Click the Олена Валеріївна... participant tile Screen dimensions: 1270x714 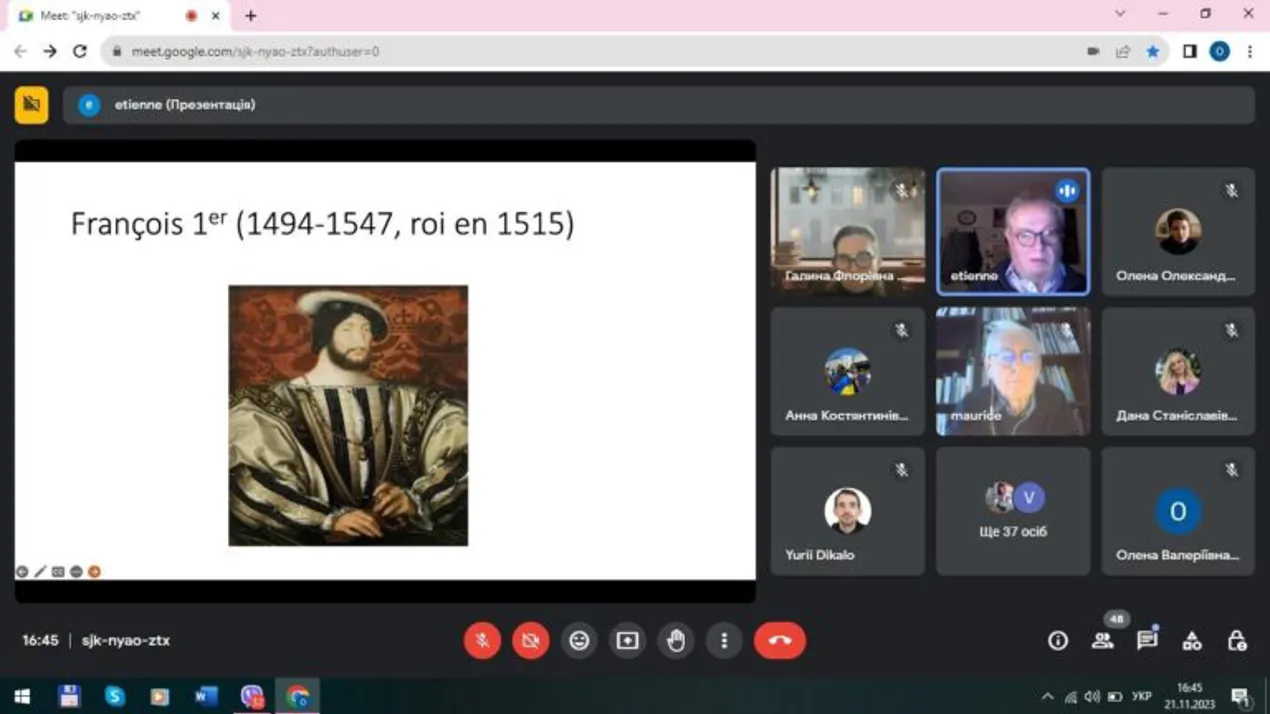(1178, 511)
